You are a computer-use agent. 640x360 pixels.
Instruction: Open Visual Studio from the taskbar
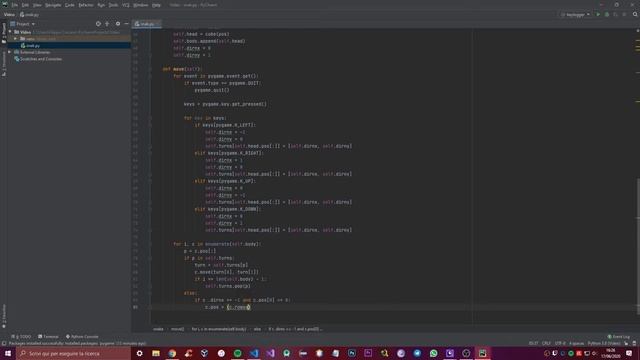(270, 353)
